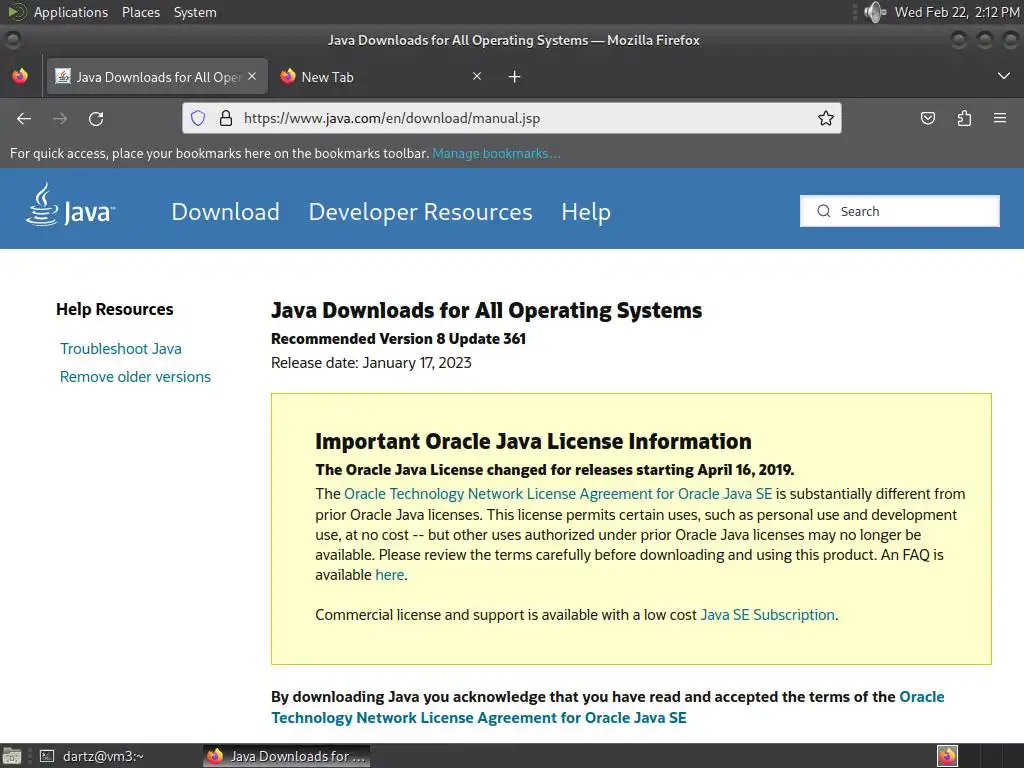Screen dimensions: 1024x768
Task: Show site security via padlock icon
Action: pos(226,118)
